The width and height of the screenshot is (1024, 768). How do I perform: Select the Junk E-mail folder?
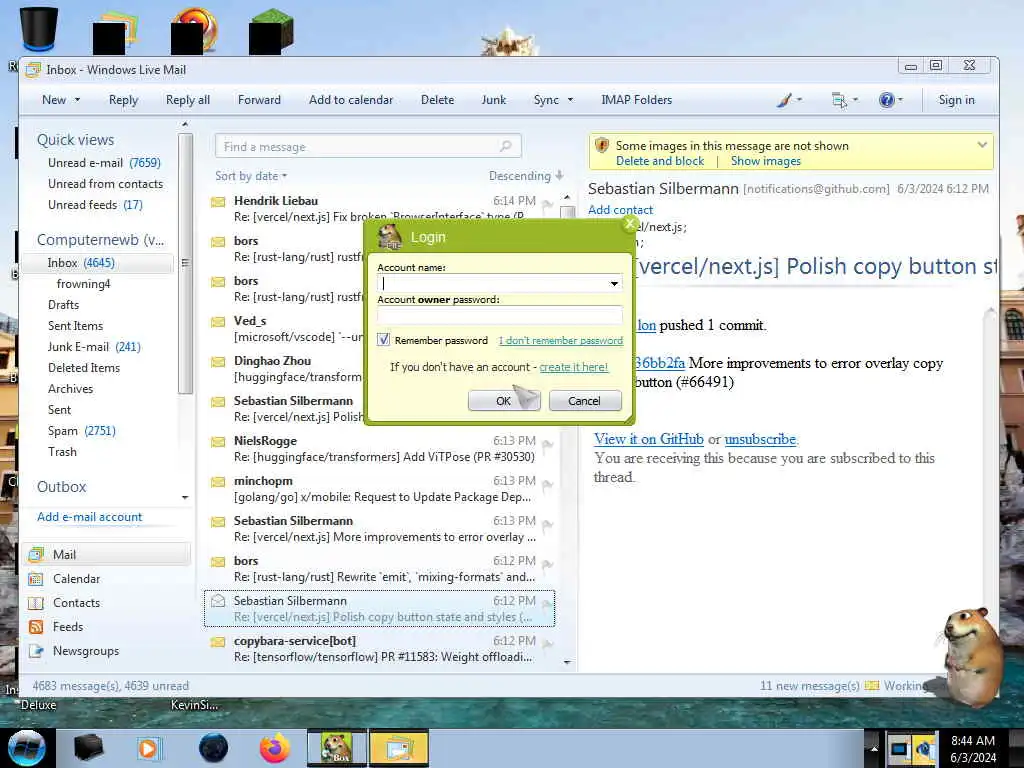click(93, 347)
